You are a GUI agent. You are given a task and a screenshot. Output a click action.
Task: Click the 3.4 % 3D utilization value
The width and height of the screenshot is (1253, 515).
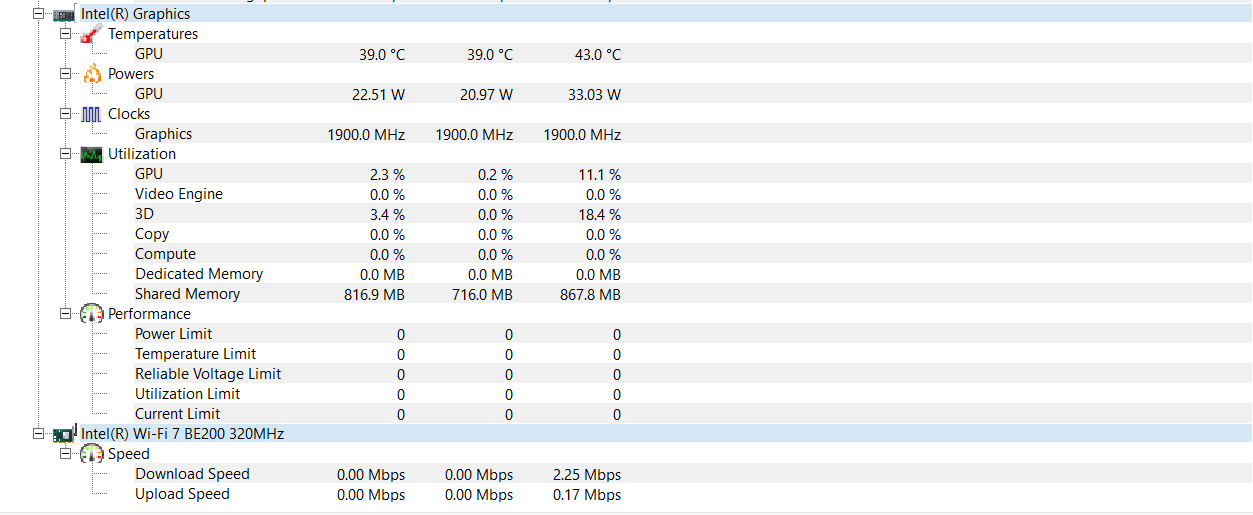pos(387,215)
